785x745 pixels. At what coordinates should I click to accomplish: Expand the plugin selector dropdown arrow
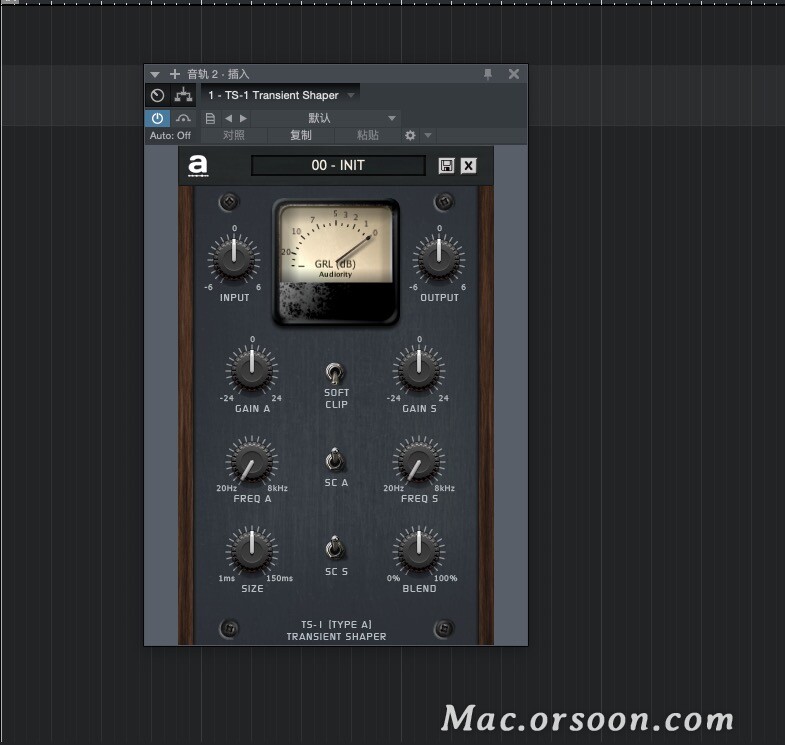pyautogui.click(x=351, y=95)
